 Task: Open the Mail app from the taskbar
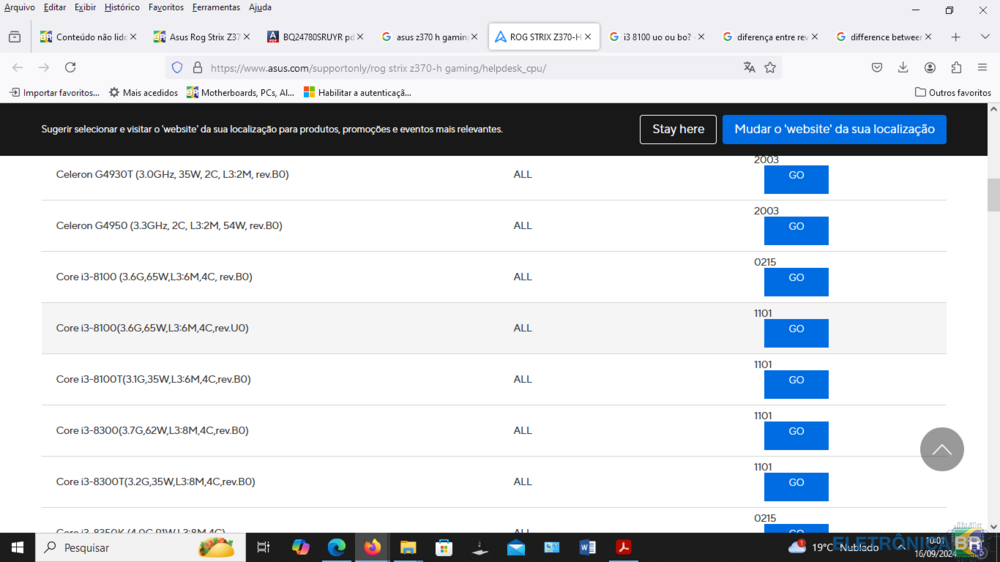click(516, 547)
